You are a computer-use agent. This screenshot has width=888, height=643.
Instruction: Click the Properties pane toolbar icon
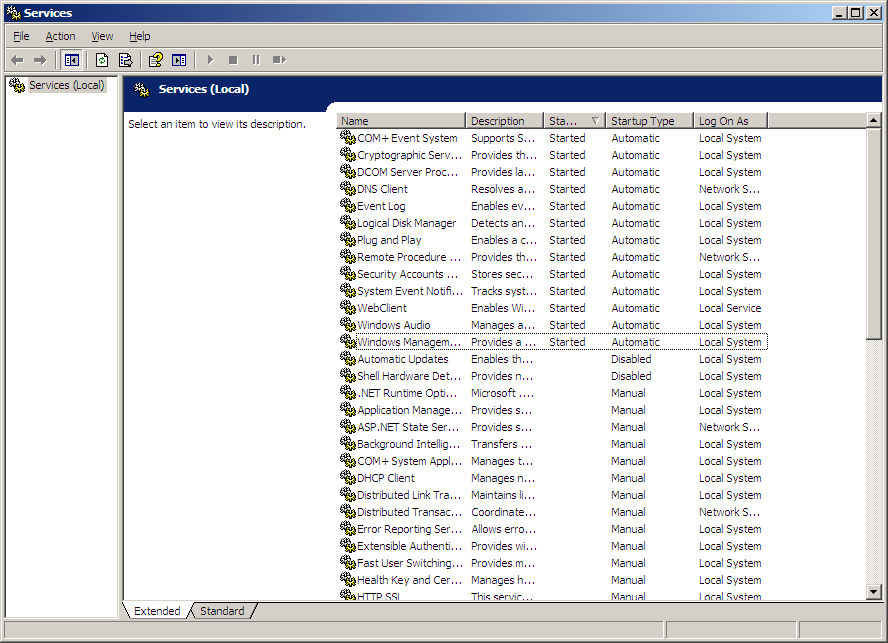tap(179, 59)
